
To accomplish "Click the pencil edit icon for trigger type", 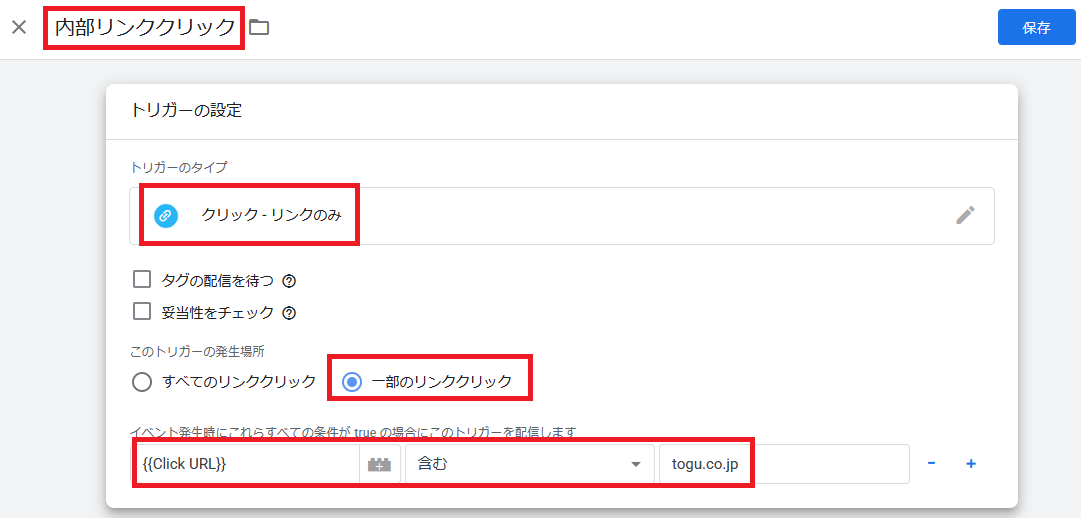I will (965, 215).
